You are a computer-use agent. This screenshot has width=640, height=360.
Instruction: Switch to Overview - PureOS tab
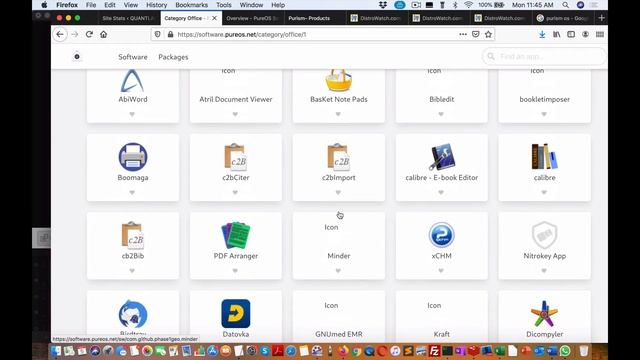252,18
